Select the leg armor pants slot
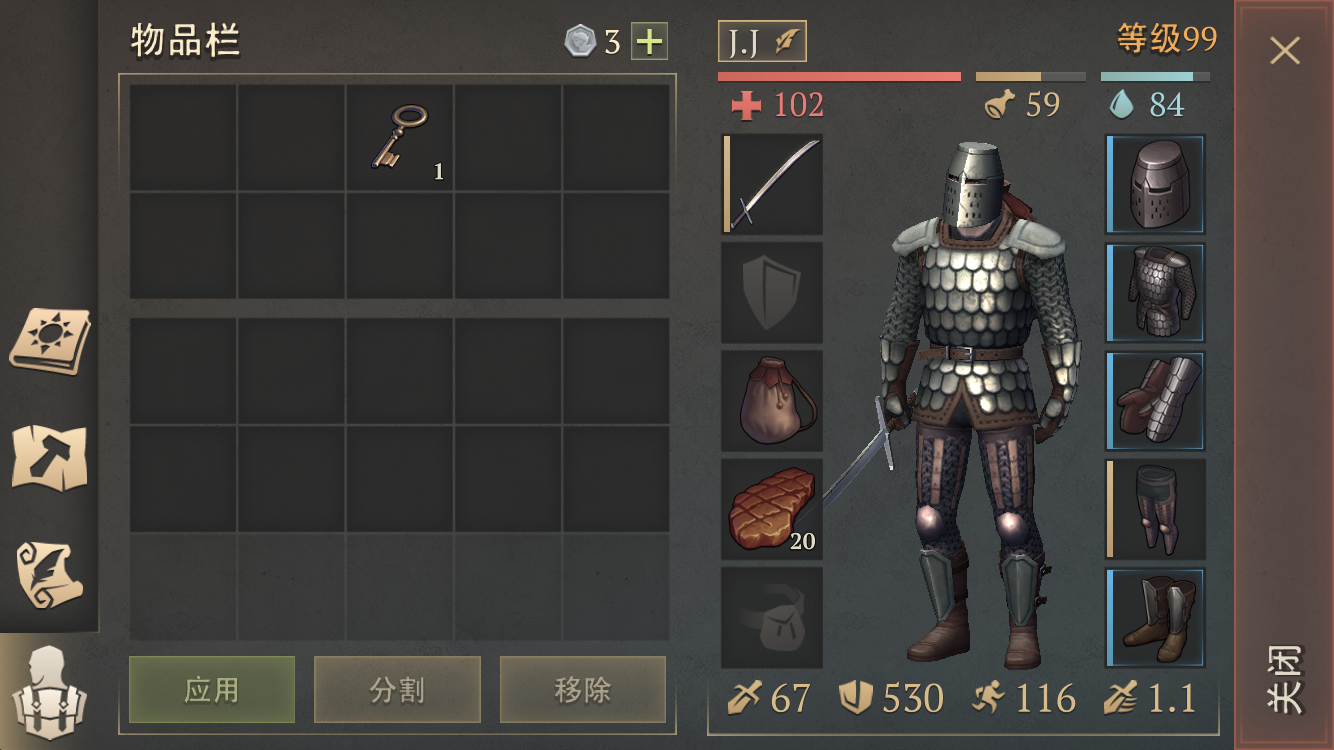The image size is (1334, 750). [1155, 509]
